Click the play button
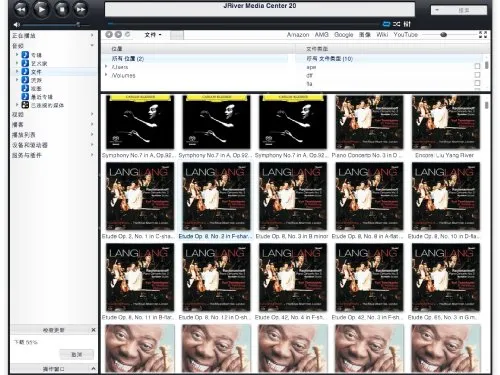Screen dimensions: 500x375 coord(41,9)
